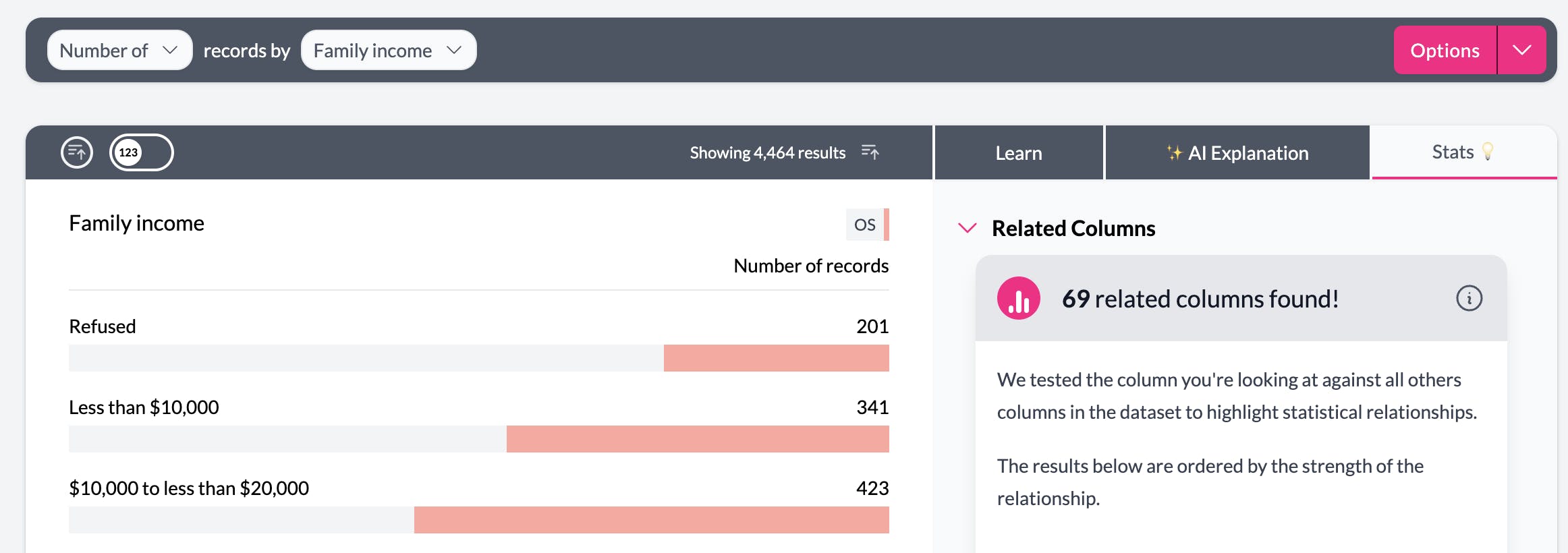Screen dimensions: 1568x553
Task: Select the Less than $10,000 row label
Action: [144, 407]
